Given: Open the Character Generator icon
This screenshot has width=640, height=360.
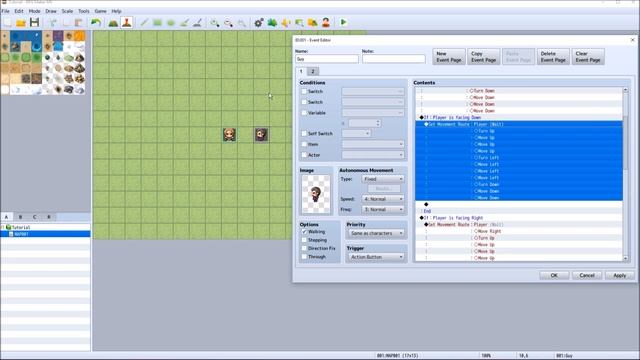Looking at the screenshot, I should (326, 22).
